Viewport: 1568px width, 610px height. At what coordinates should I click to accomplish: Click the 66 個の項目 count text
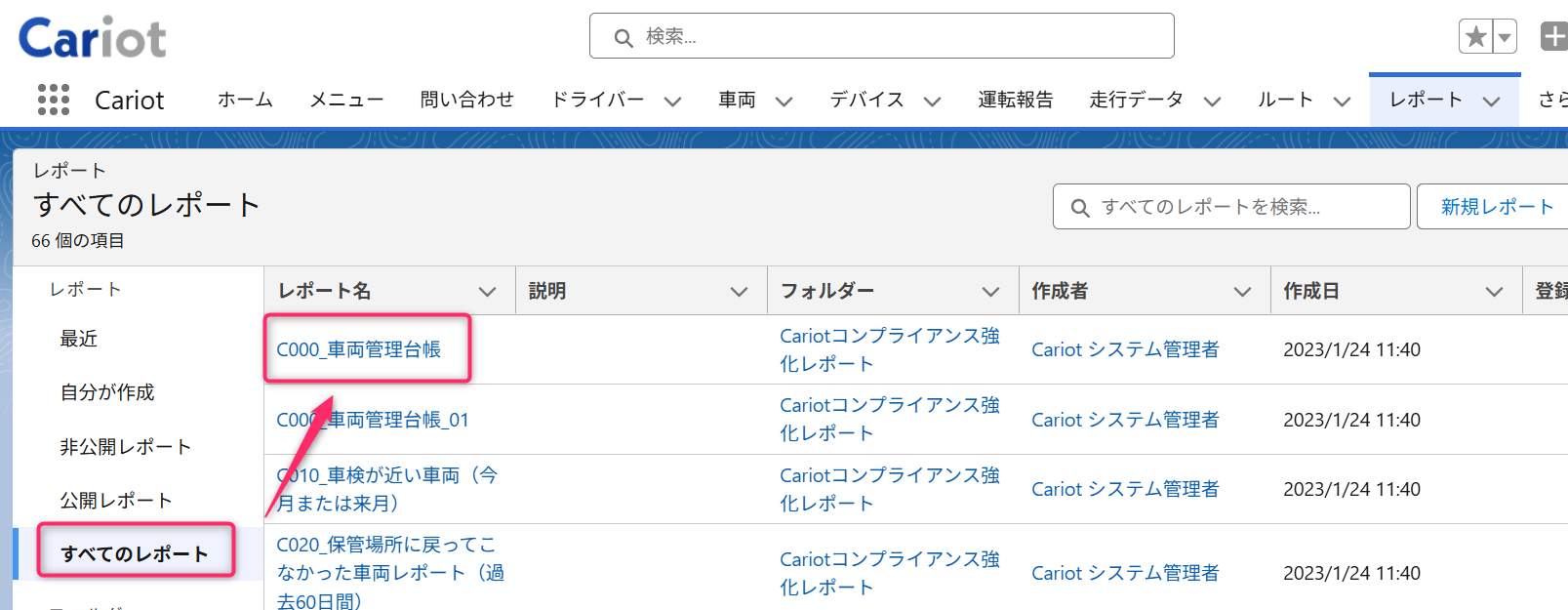tap(78, 240)
